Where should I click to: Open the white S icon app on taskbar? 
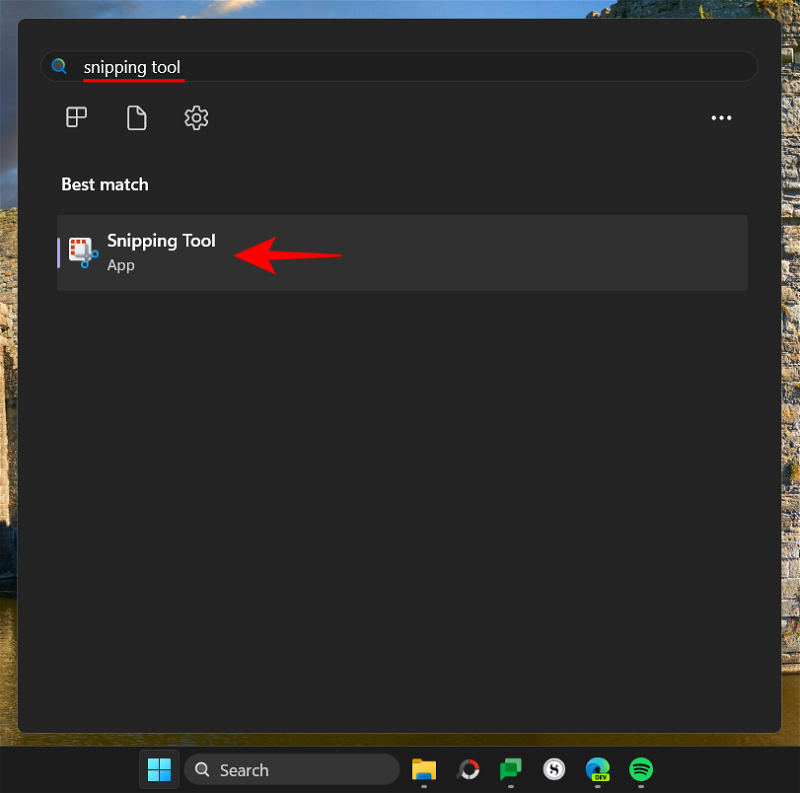[x=554, y=769]
